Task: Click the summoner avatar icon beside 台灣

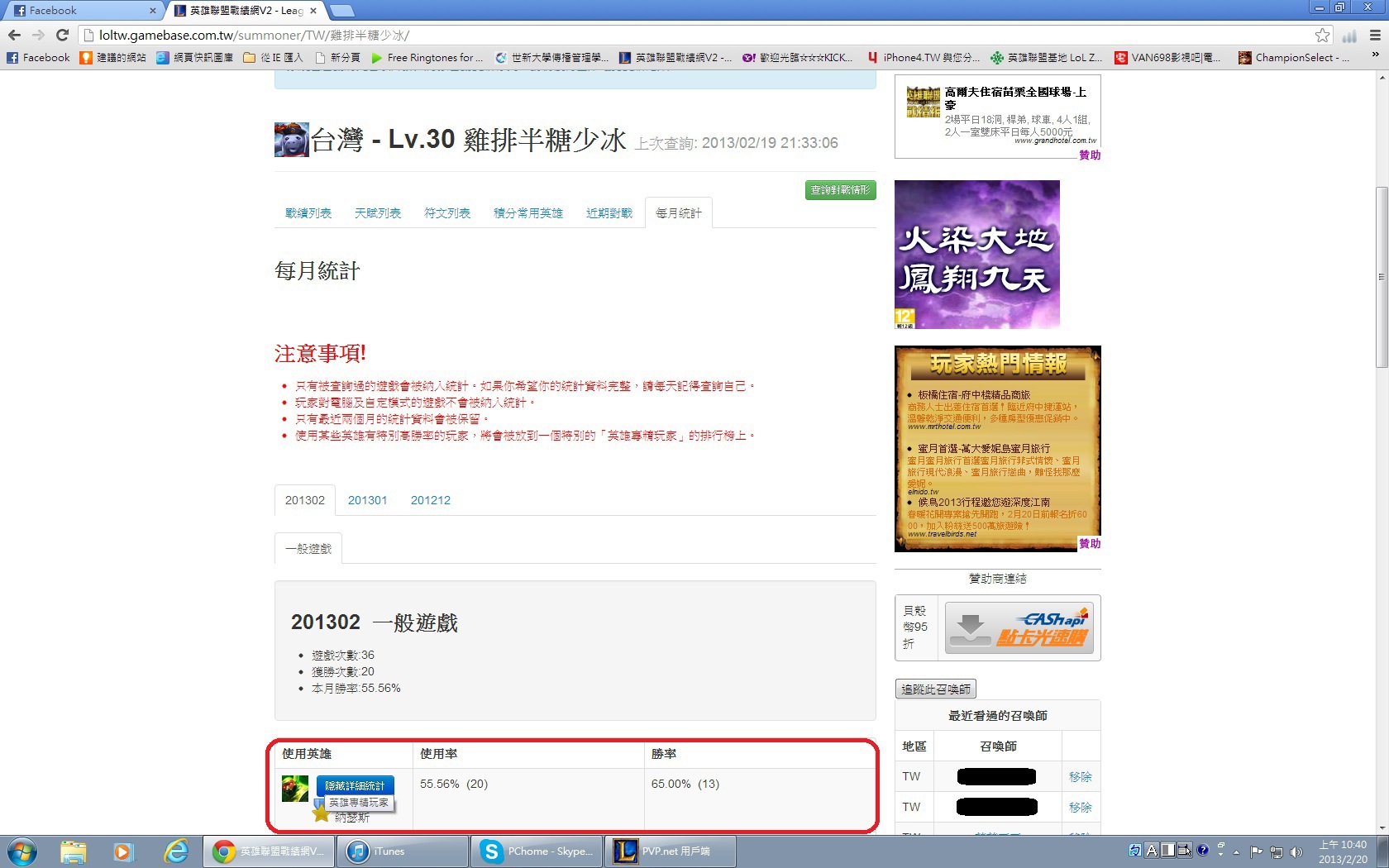Action: [291, 140]
